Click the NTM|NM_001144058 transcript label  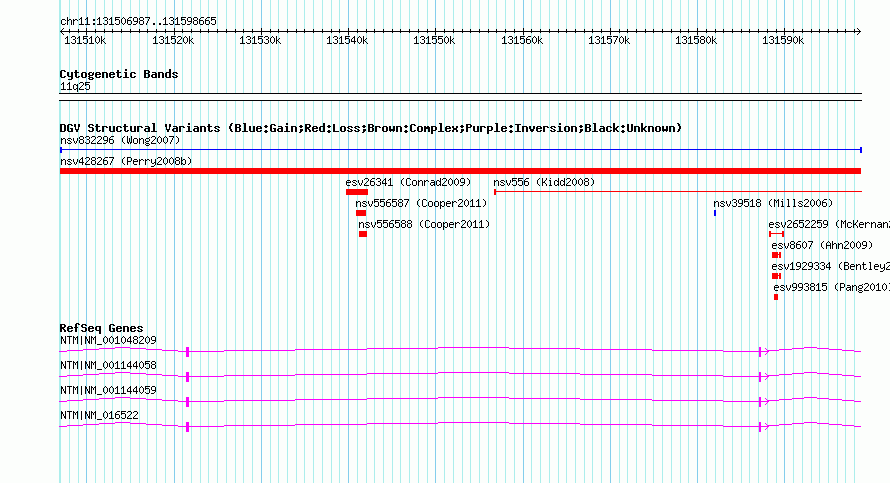click(108, 366)
